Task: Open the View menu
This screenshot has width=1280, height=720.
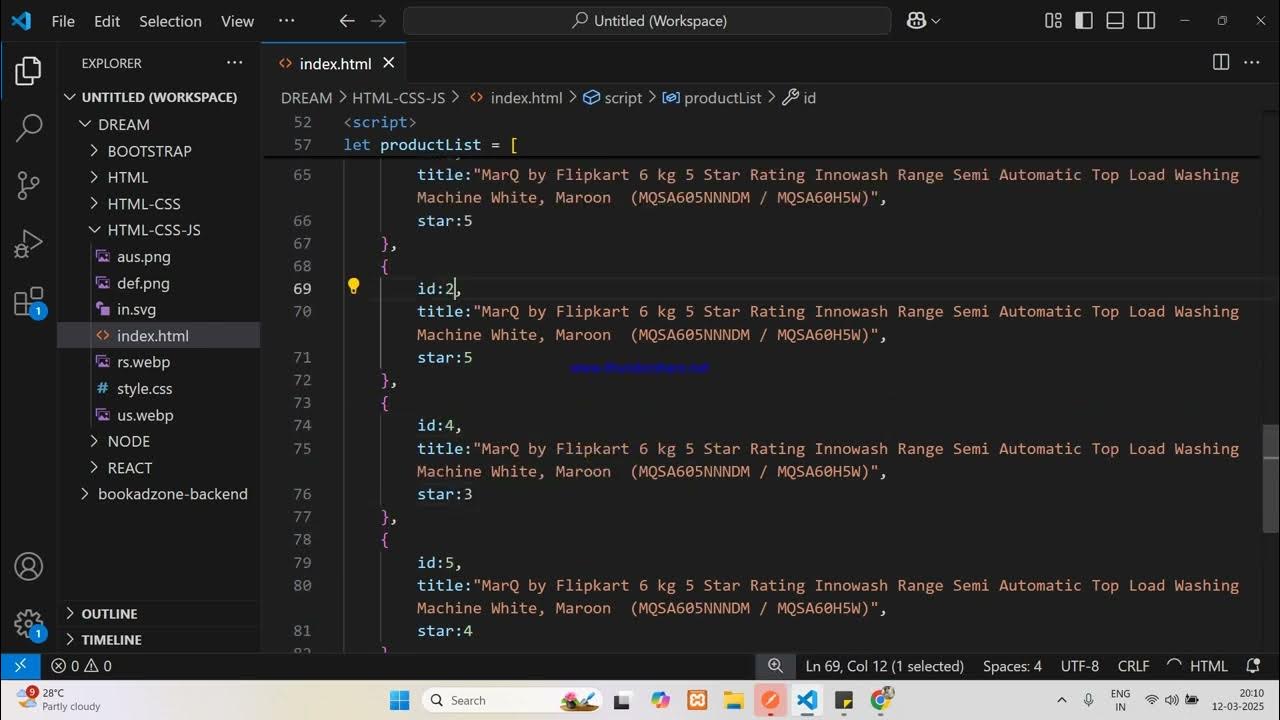Action: 237,20
